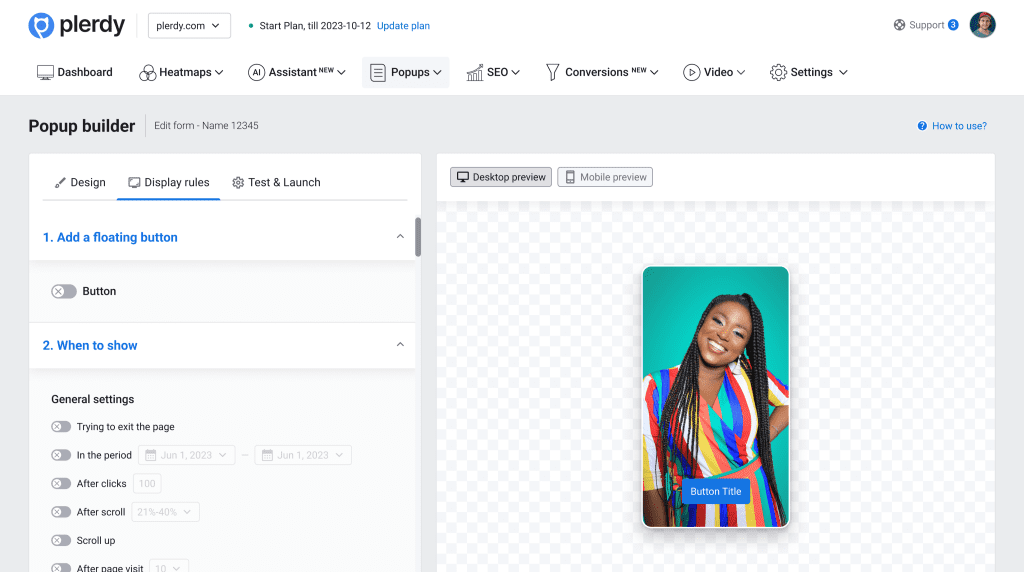Click the Update plan link
This screenshot has height=572, width=1024.
[x=403, y=26]
